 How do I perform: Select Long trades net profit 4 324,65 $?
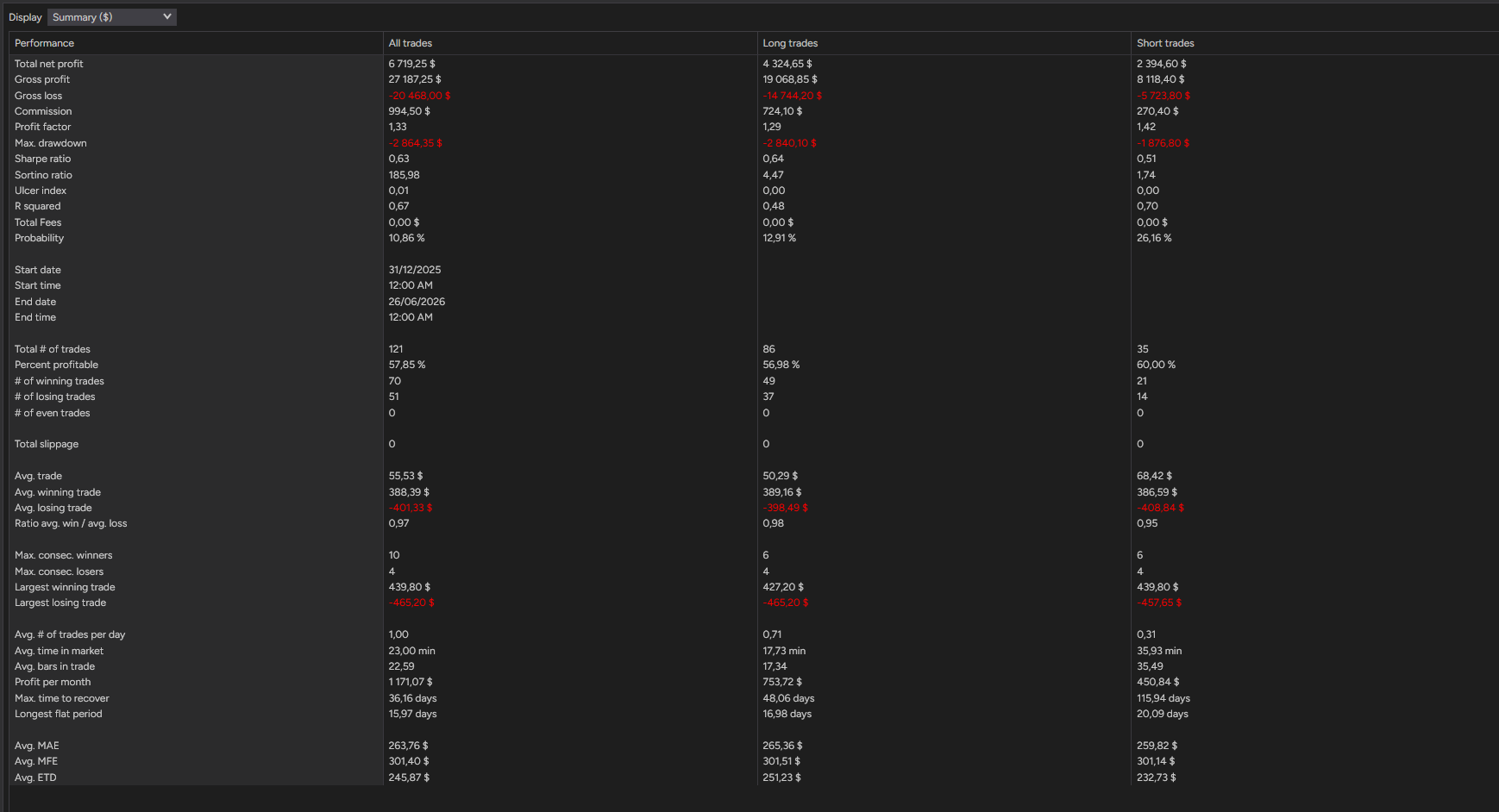pyautogui.click(x=787, y=64)
